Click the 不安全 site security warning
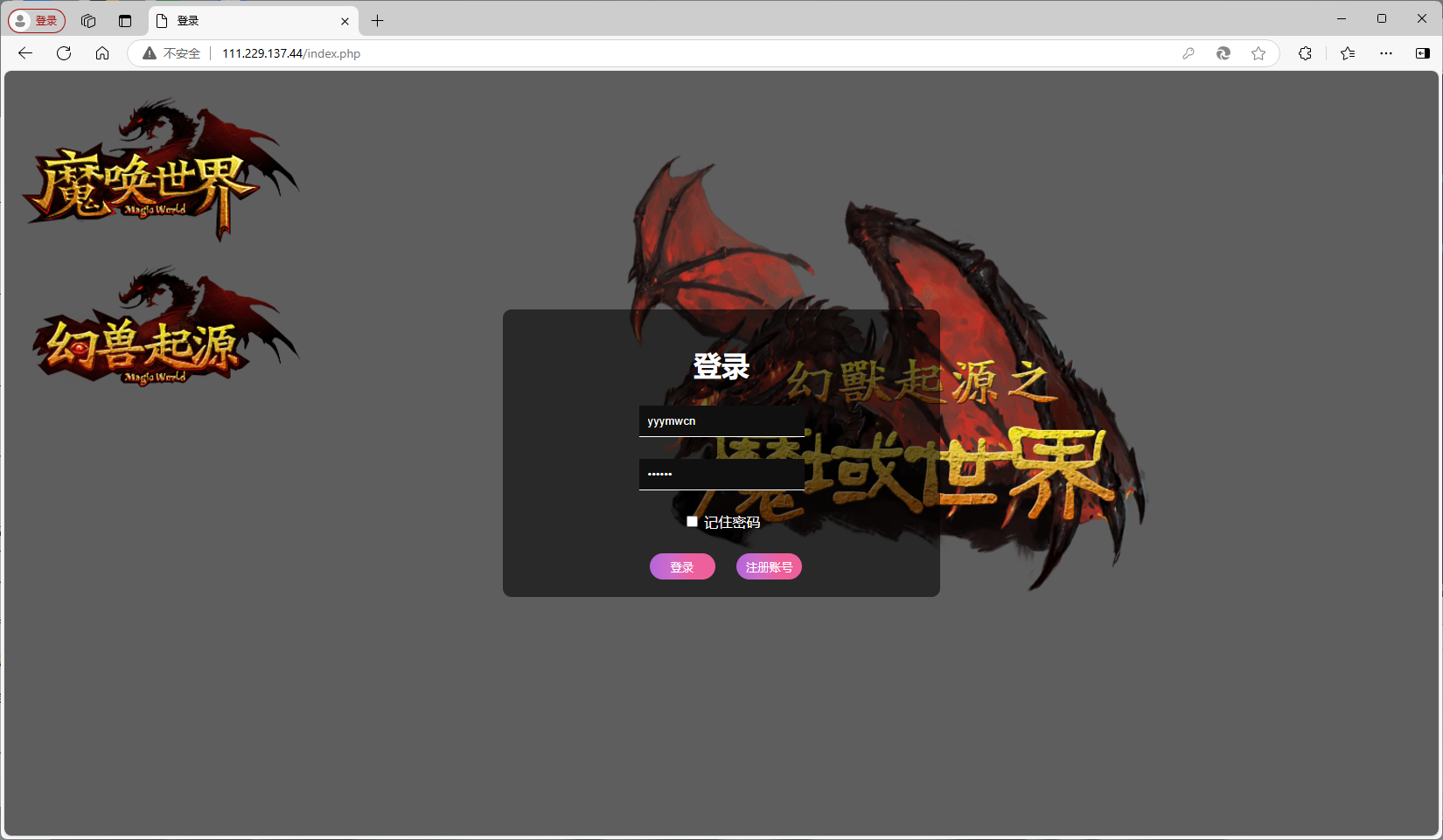Image resolution: width=1443 pixels, height=840 pixels. click(171, 53)
